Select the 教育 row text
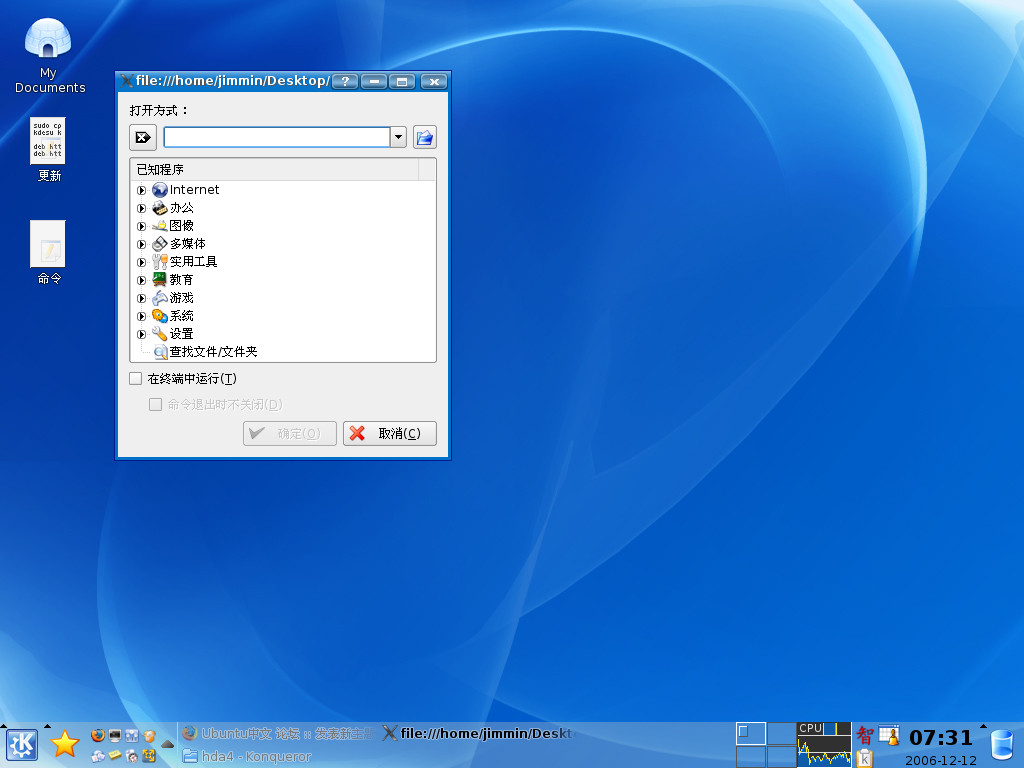The image size is (1024, 768). (182, 280)
